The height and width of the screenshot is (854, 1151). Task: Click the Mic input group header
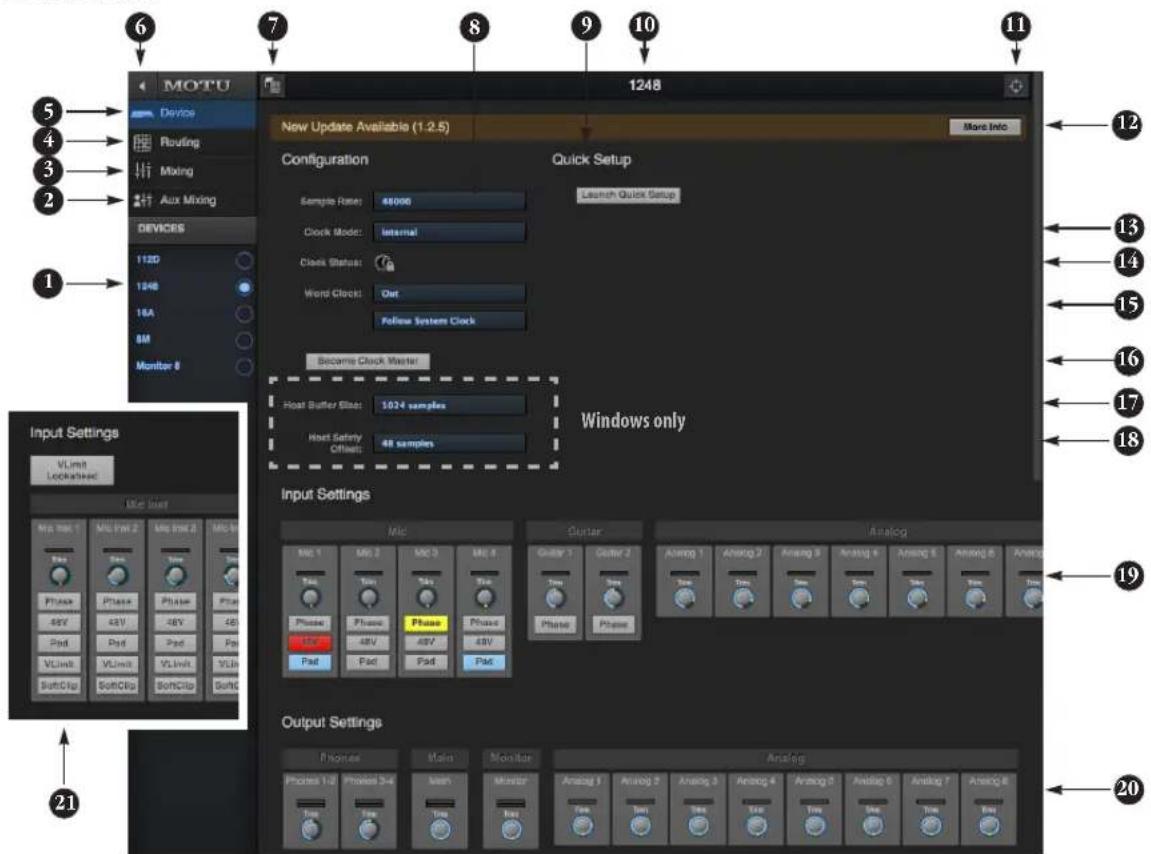coord(397,531)
